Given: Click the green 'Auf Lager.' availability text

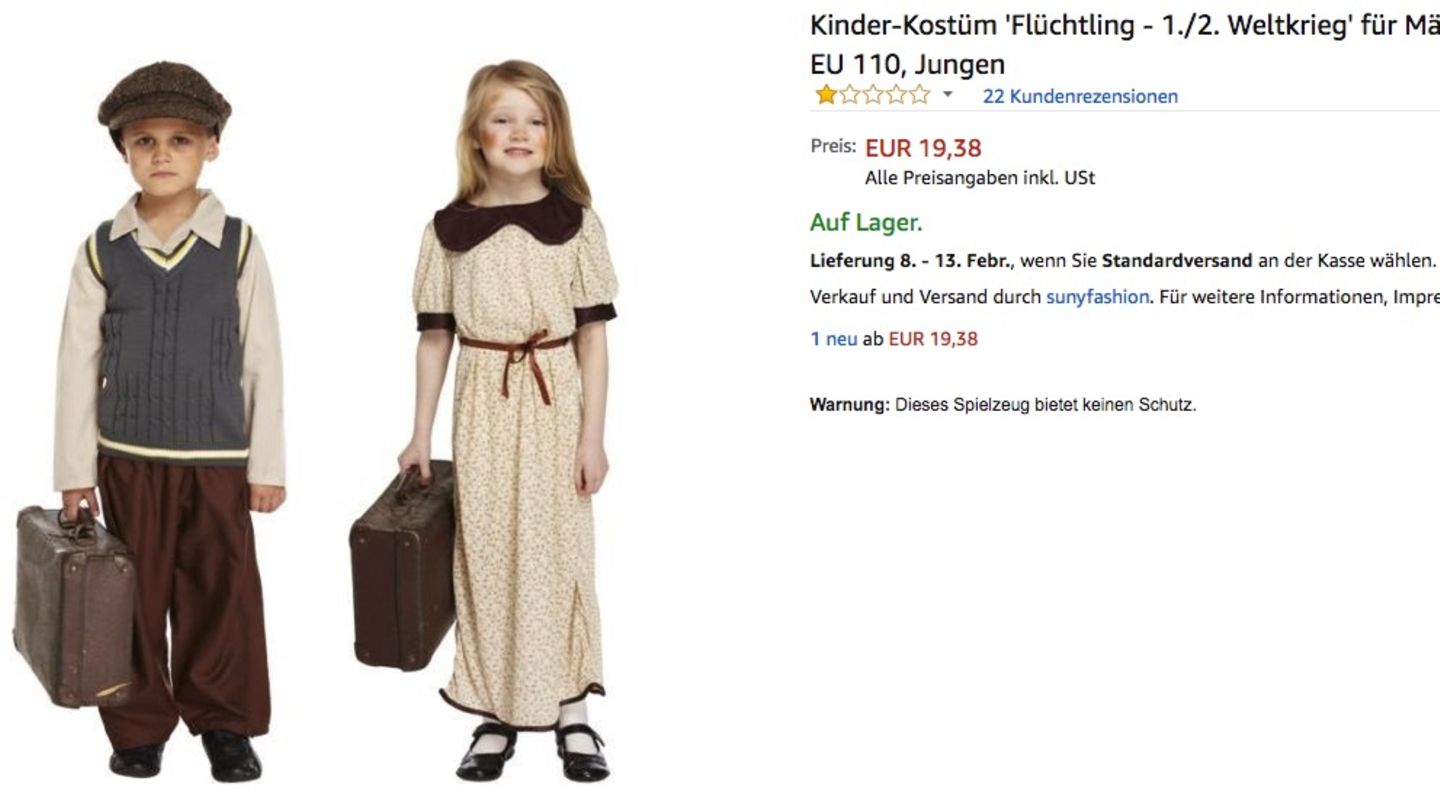Looking at the screenshot, I should coord(866,222).
